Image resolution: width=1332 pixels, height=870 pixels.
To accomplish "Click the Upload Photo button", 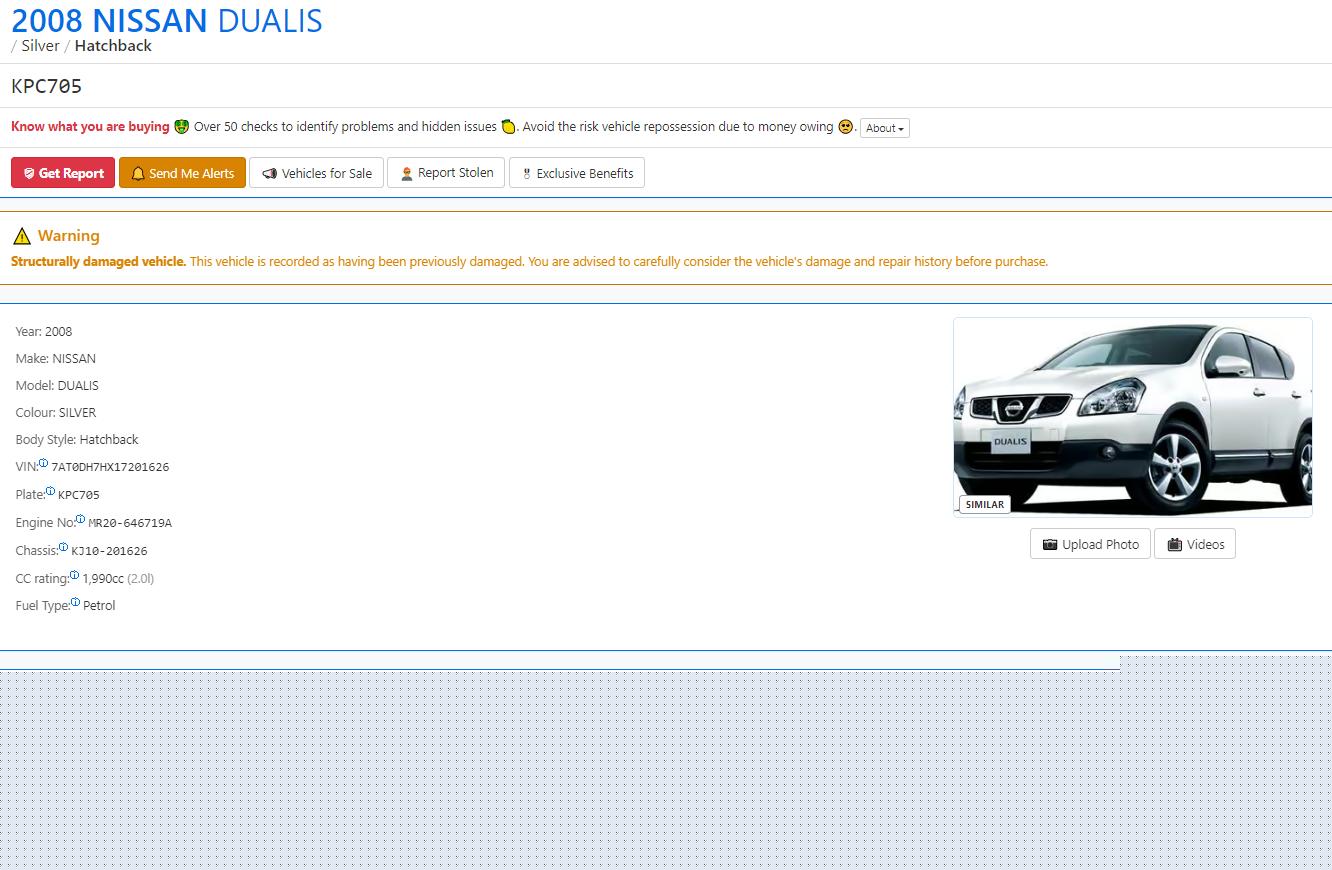I will pos(1090,544).
